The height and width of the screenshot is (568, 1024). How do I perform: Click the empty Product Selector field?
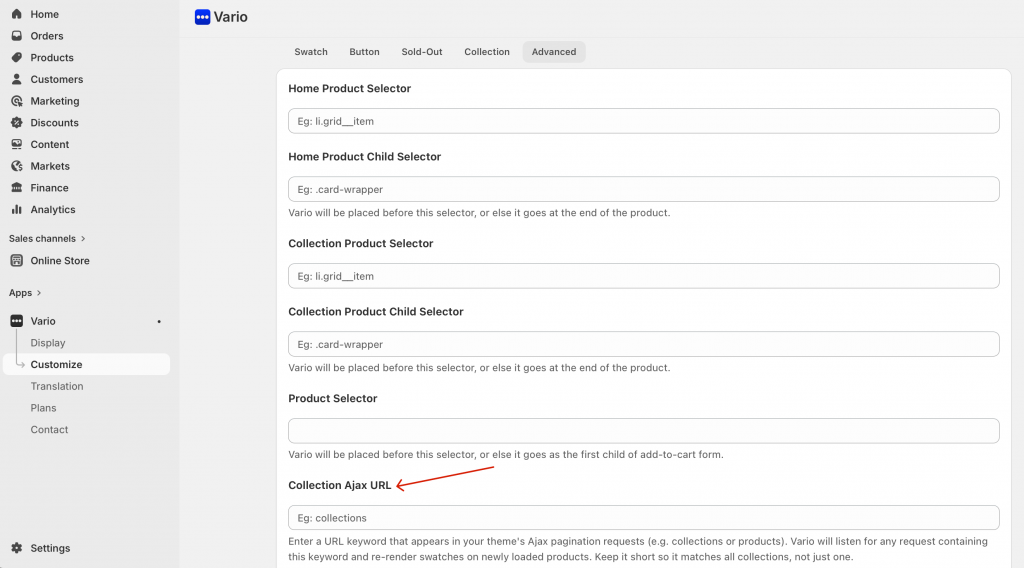point(643,431)
